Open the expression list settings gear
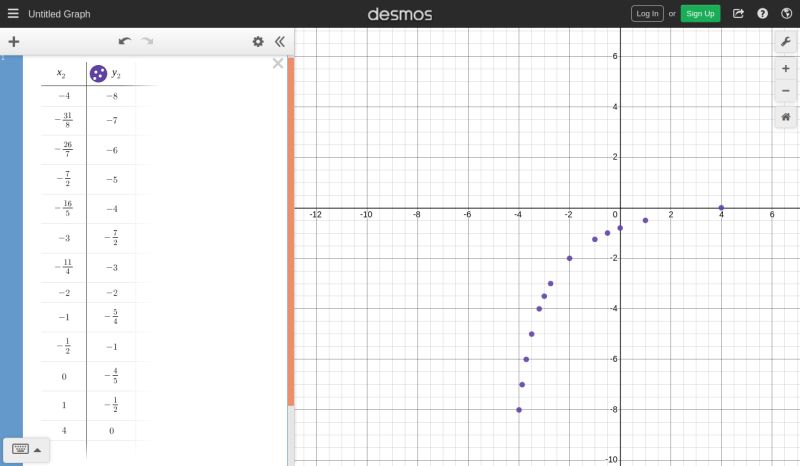 [258, 41]
